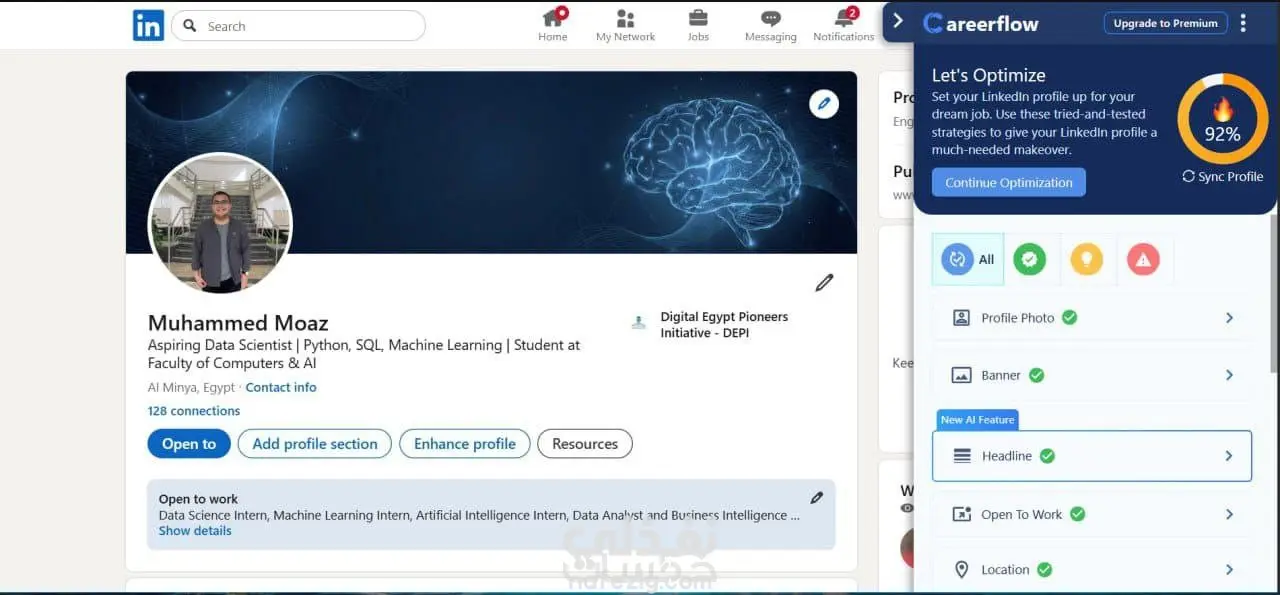Expand the Headline row chevron
Image resolution: width=1280 pixels, height=595 pixels.
(1229, 456)
